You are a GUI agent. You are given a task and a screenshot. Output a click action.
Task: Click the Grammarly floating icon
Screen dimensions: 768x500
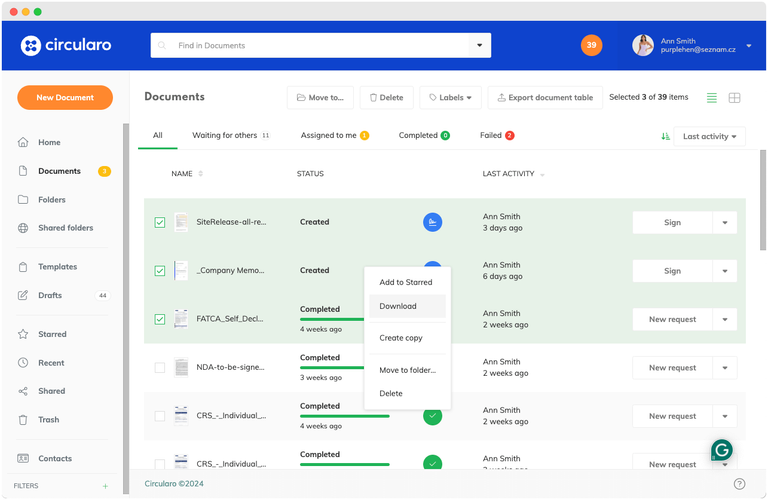click(721, 450)
